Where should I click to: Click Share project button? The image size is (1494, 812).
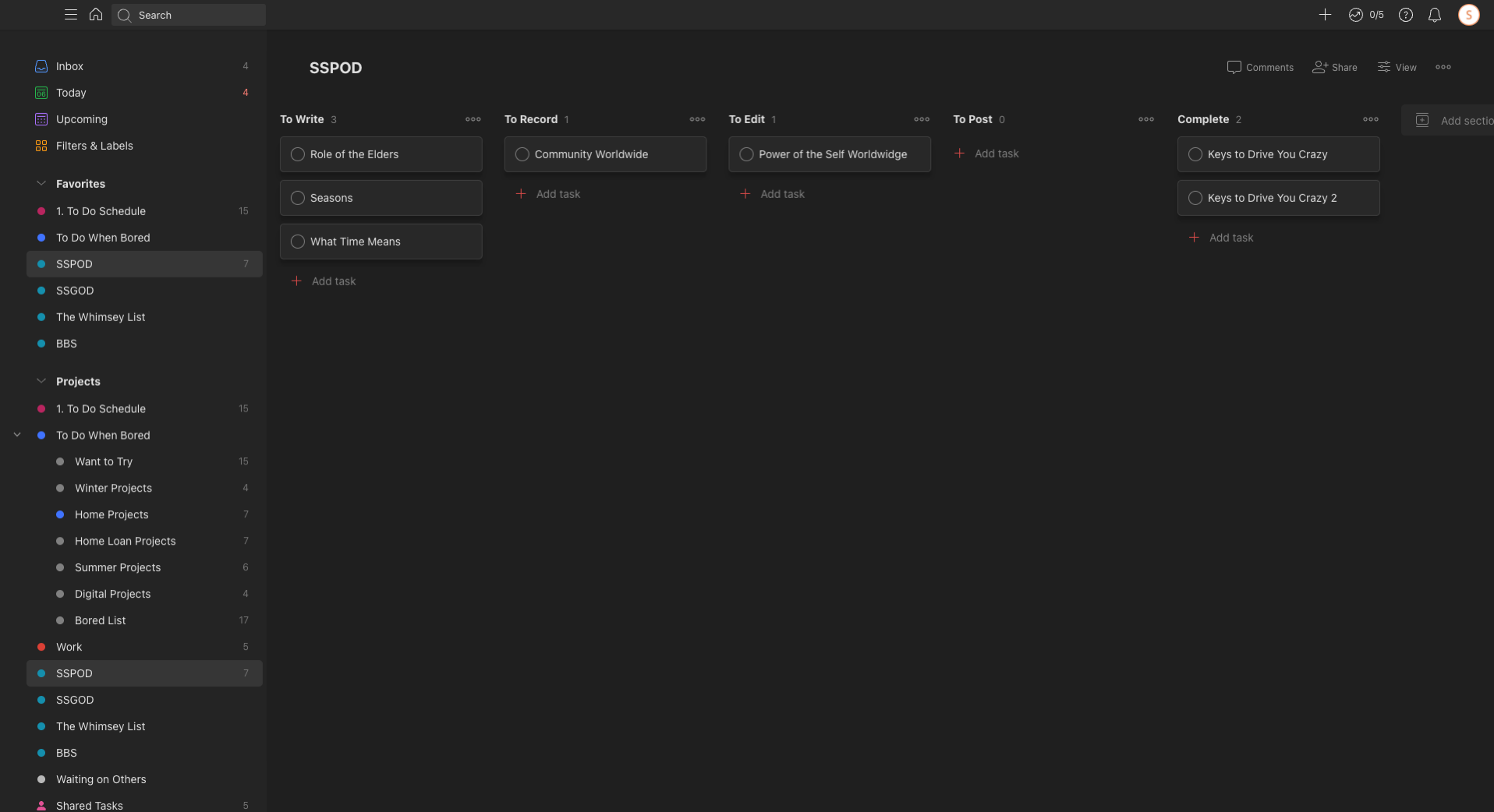click(1335, 67)
